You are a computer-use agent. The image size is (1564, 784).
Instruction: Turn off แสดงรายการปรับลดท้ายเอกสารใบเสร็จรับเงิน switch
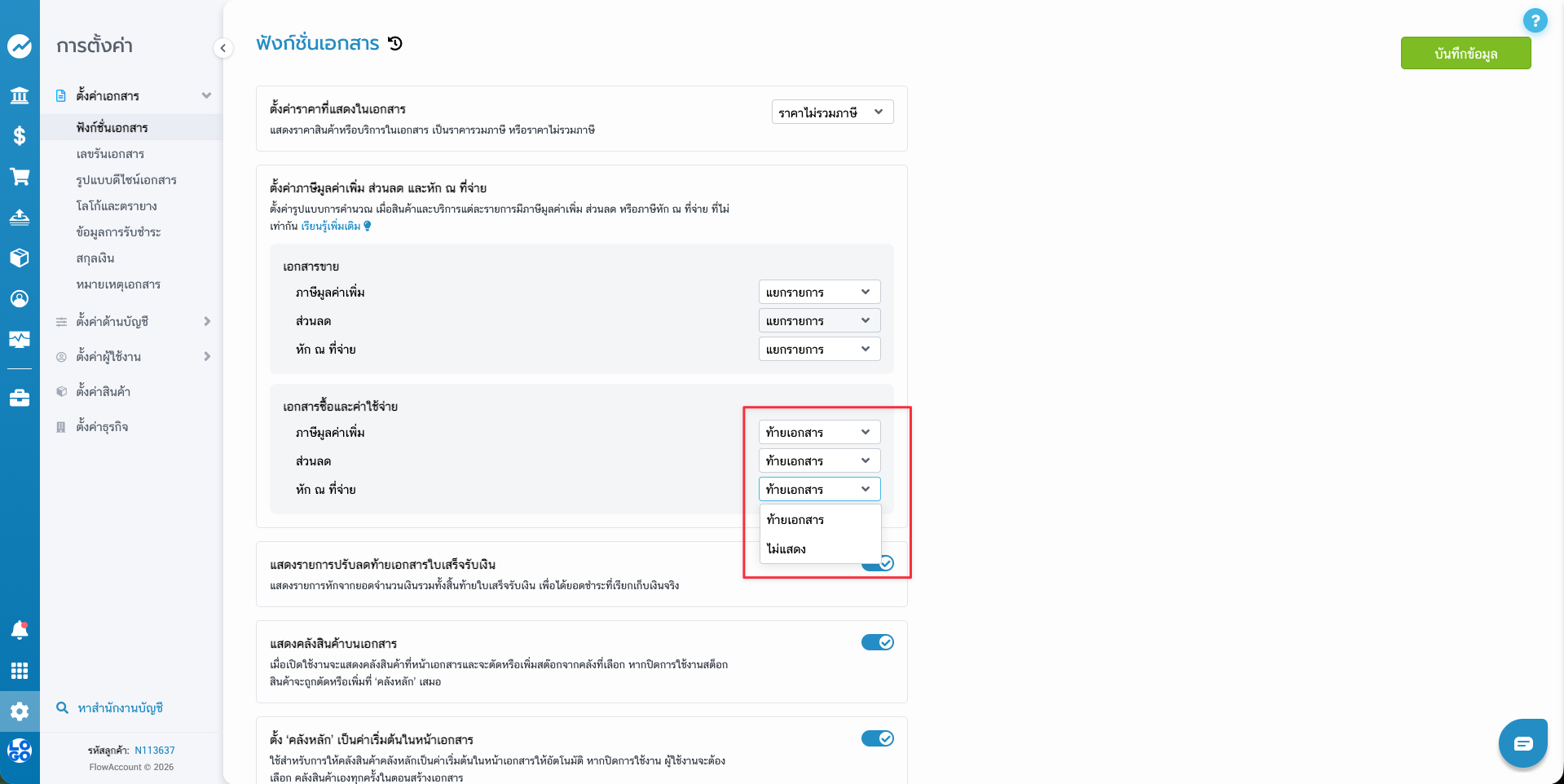pos(878,563)
